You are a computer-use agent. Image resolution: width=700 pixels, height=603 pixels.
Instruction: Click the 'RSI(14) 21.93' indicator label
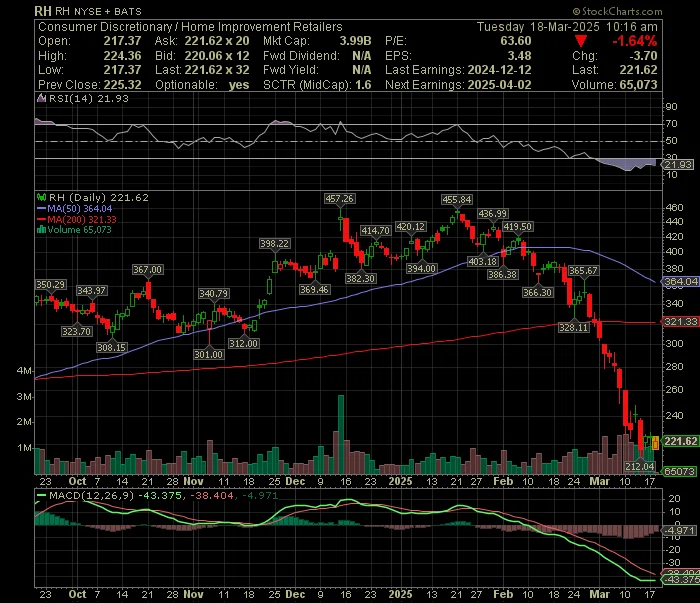(x=88, y=99)
